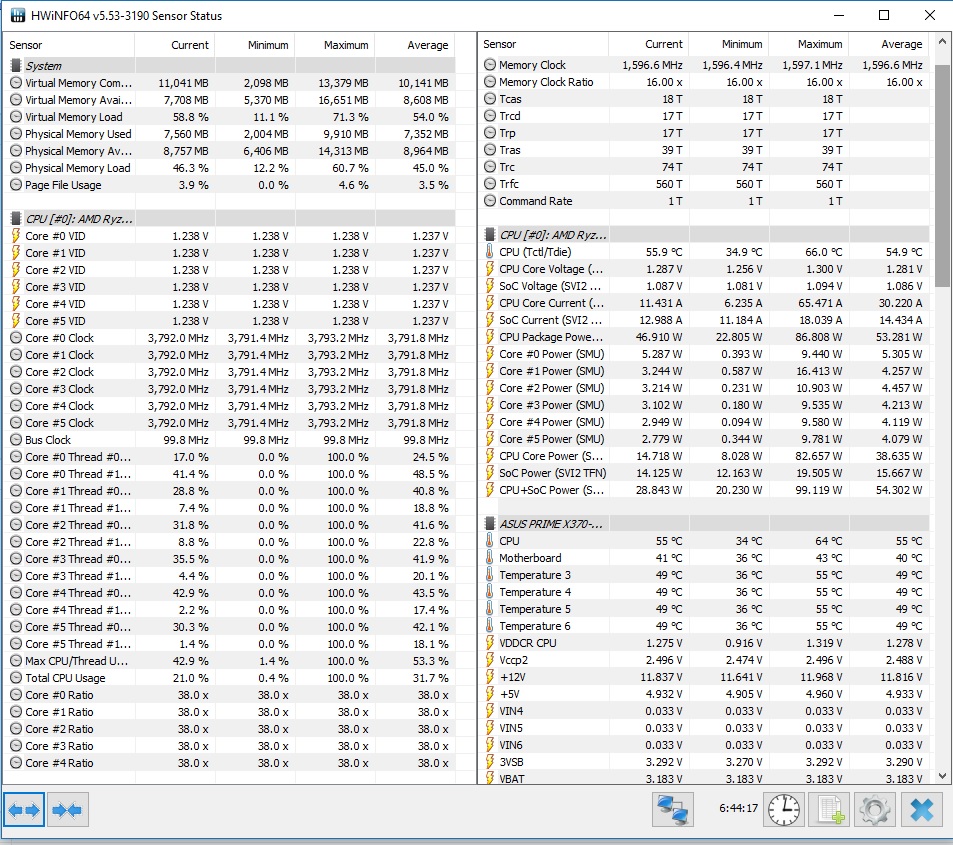The width and height of the screenshot is (953, 845).
Task: Click the scrollbar up arrow
Action: 941,42
